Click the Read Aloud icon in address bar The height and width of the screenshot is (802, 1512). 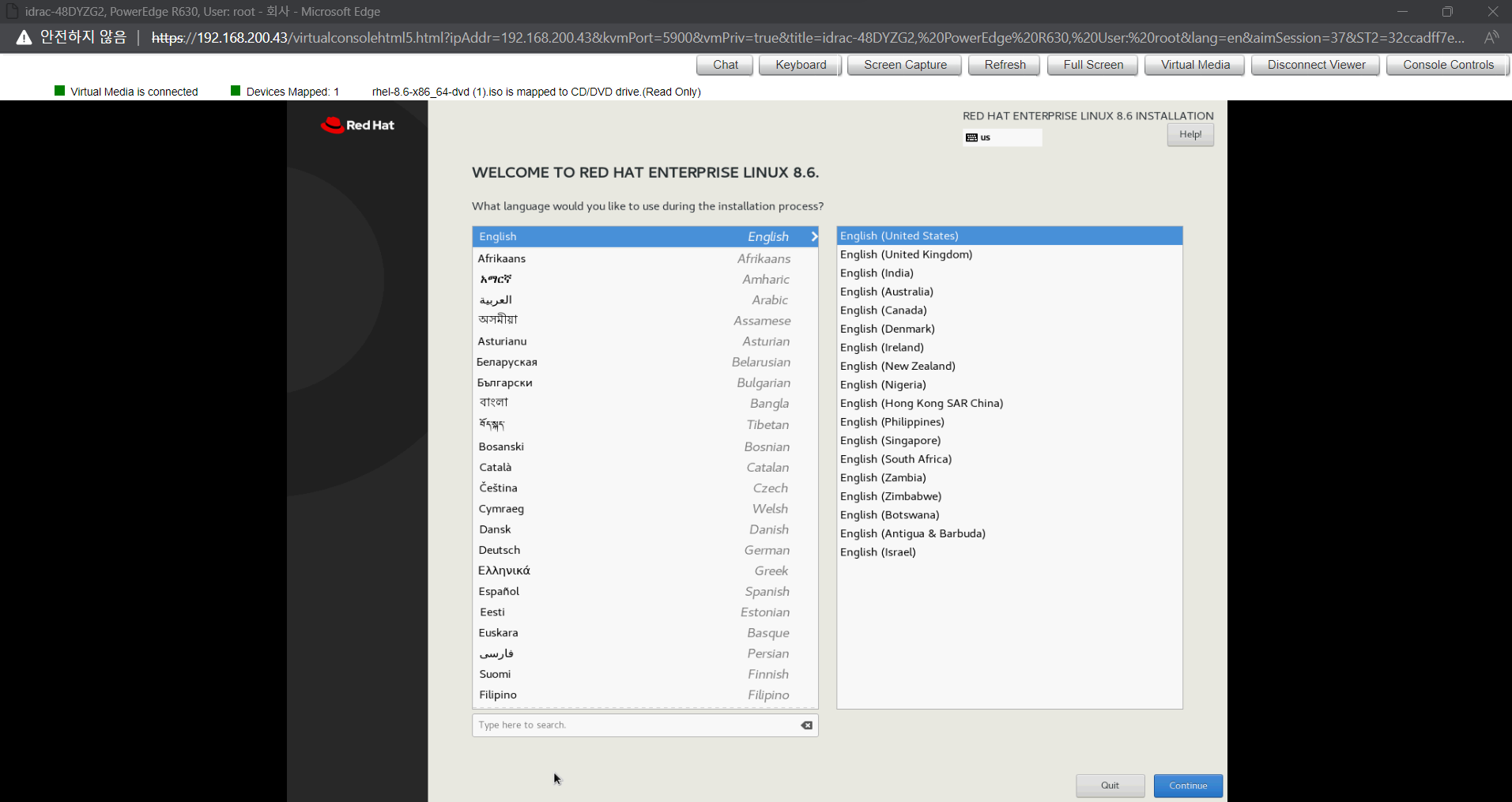pyautogui.click(x=1491, y=37)
